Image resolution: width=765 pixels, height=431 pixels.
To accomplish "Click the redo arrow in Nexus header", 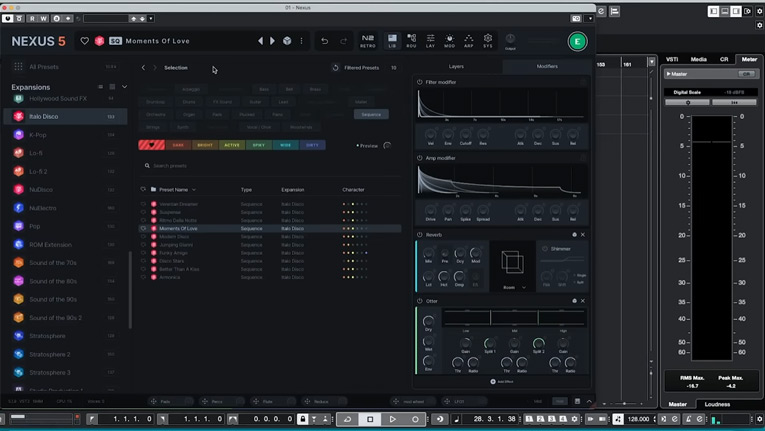I will click(x=343, y=41).
